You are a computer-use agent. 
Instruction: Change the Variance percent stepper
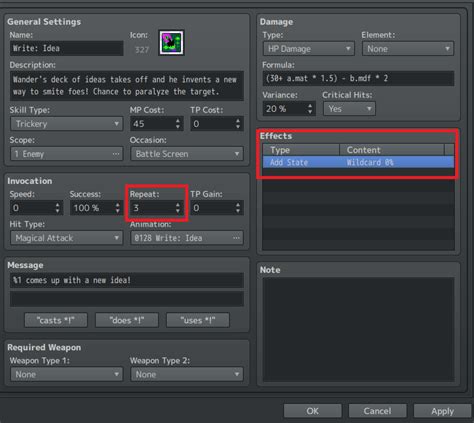[310, 109]
